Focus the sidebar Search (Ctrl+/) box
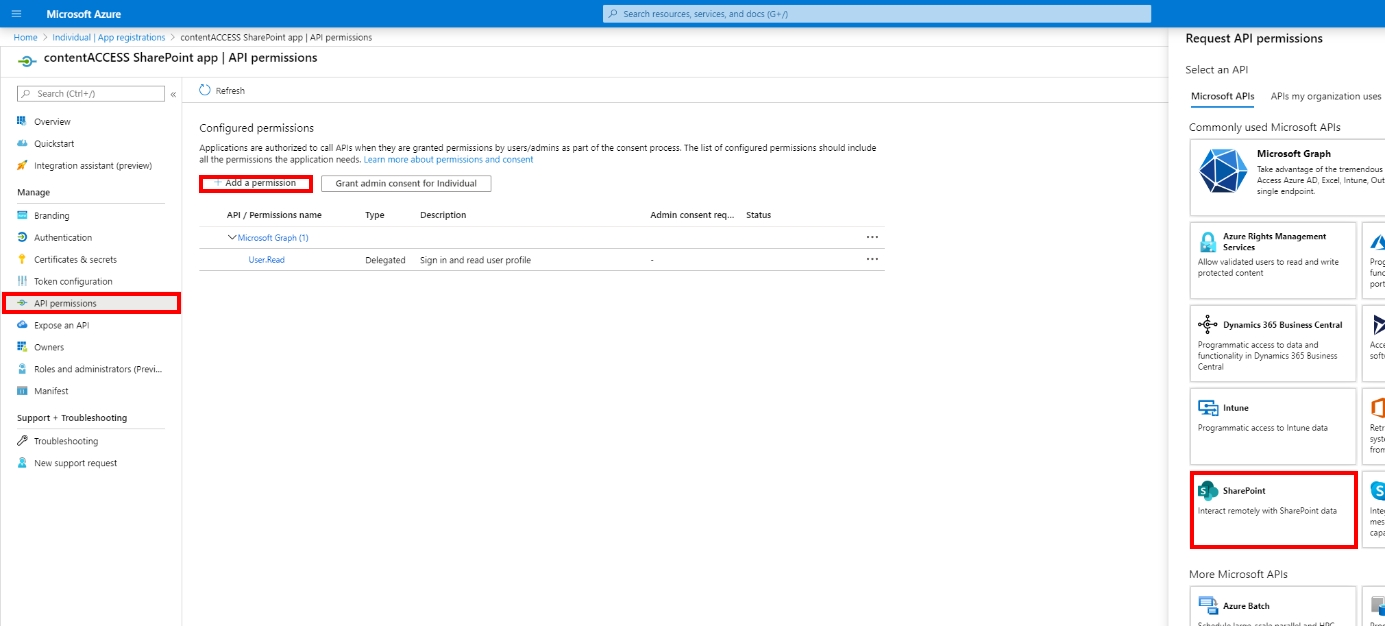The height and width of the screenshot is (626, 1385). pyautogui.click(x=91, y=94)
